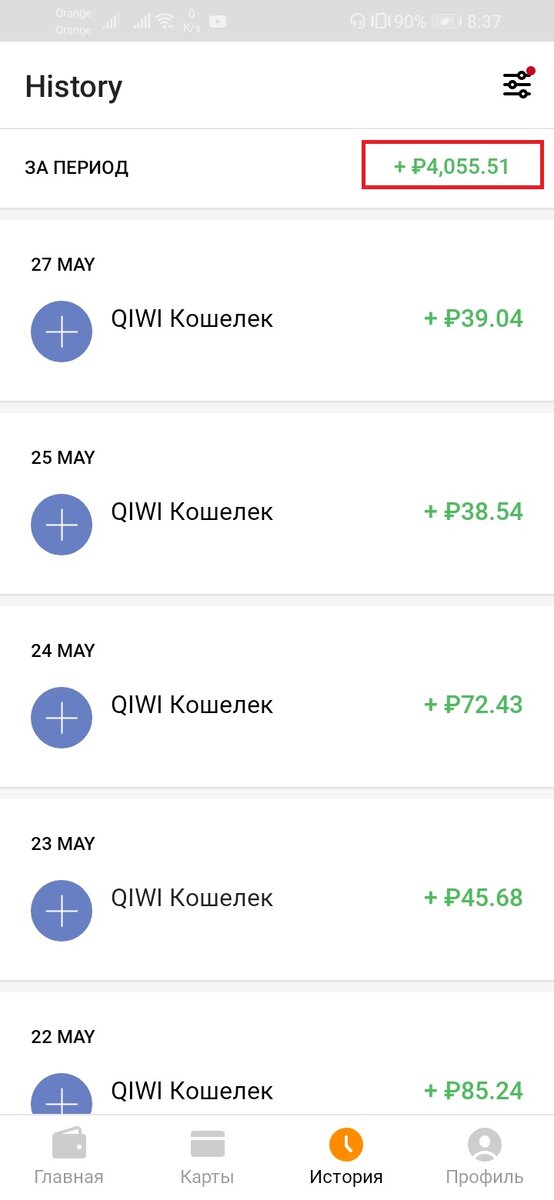
Task: Open the history filter settings icon
Action: [518, 84]
